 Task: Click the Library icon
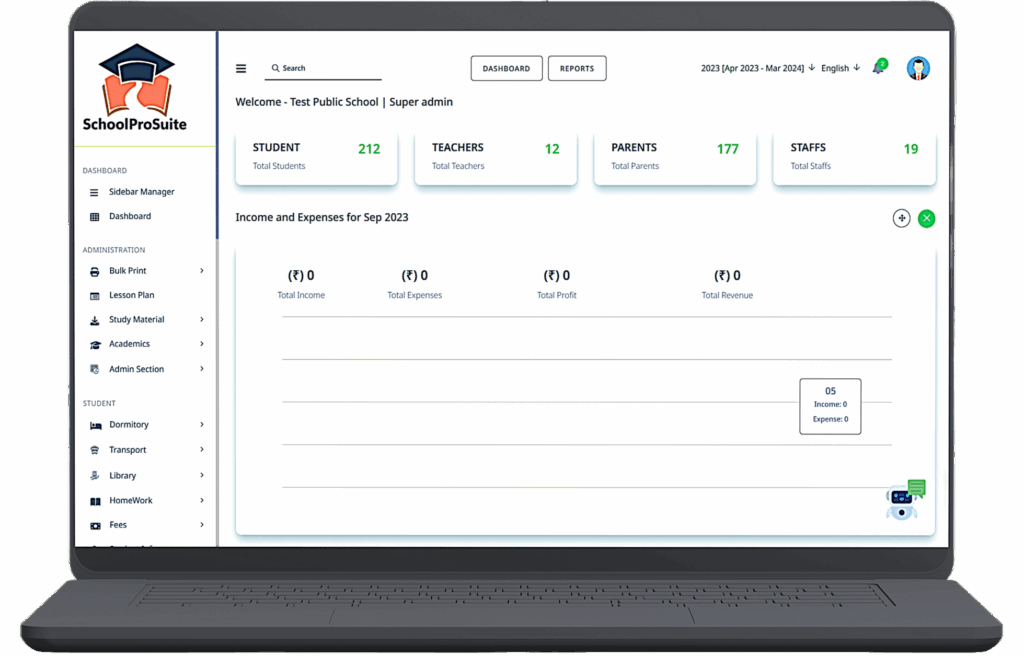(x=94, y=476)
